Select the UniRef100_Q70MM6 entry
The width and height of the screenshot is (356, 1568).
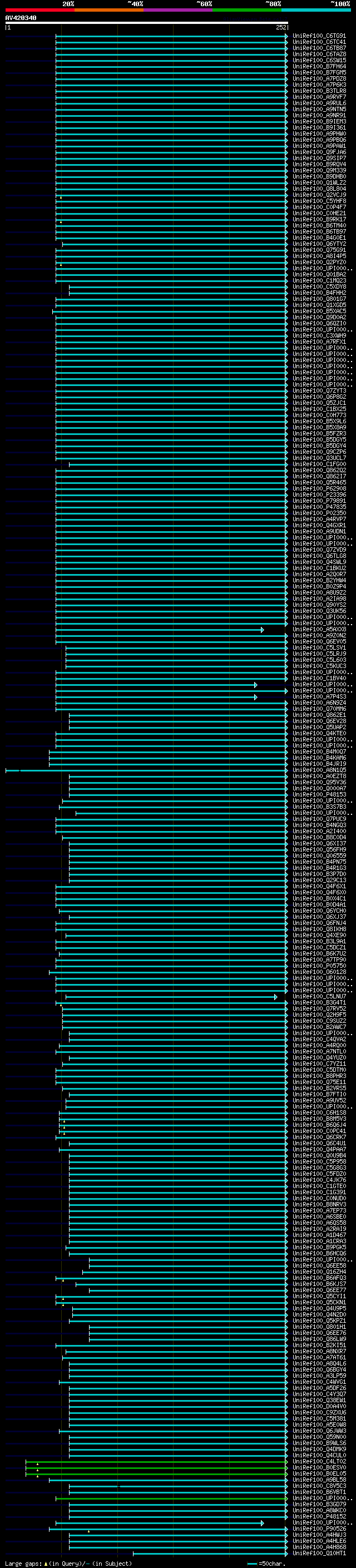click(319, 709)
